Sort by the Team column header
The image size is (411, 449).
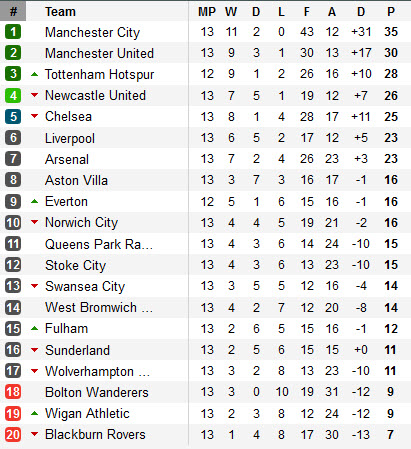point(60,12)
